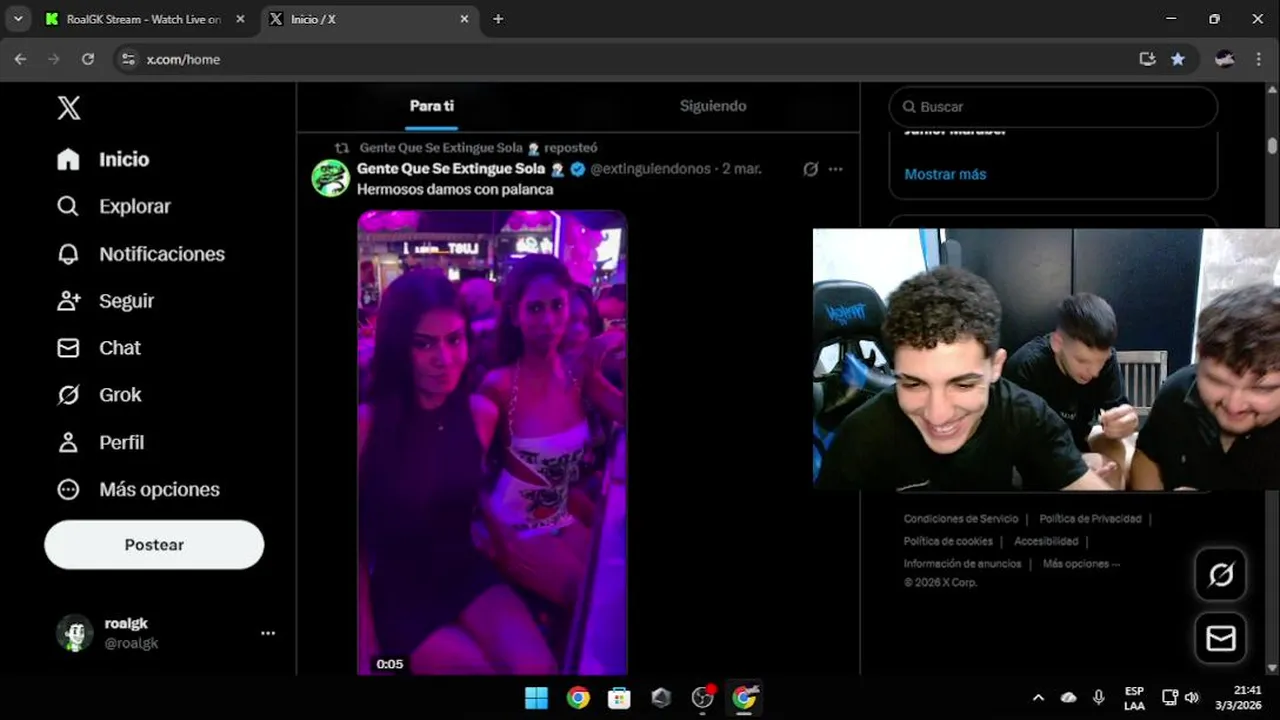This screenshot has height=720, width=1280.
Task: Click site information icon in address bar
Action: click(x=128, y=59)
